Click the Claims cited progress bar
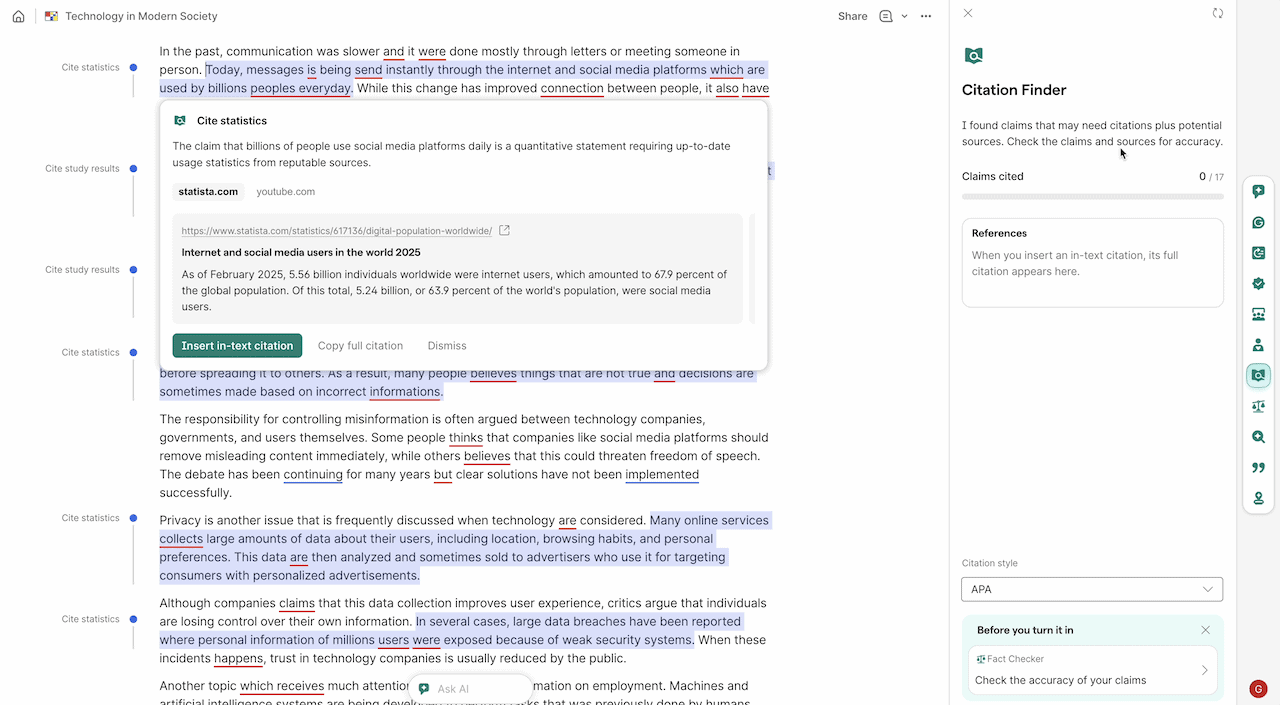This screenshot has height=705, width=1280. coord(1091,196)
